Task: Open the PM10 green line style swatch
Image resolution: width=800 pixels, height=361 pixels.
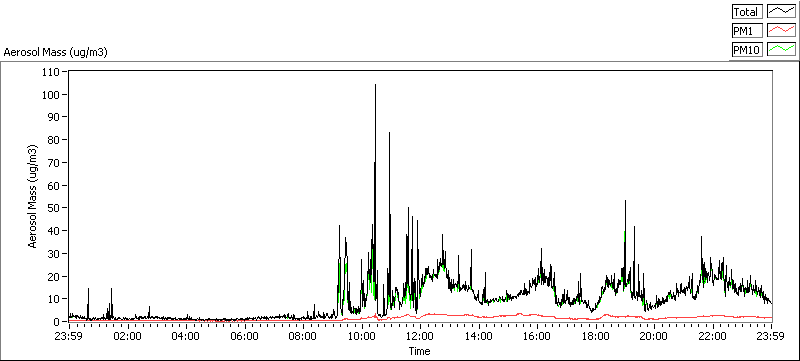Action: 781,49
